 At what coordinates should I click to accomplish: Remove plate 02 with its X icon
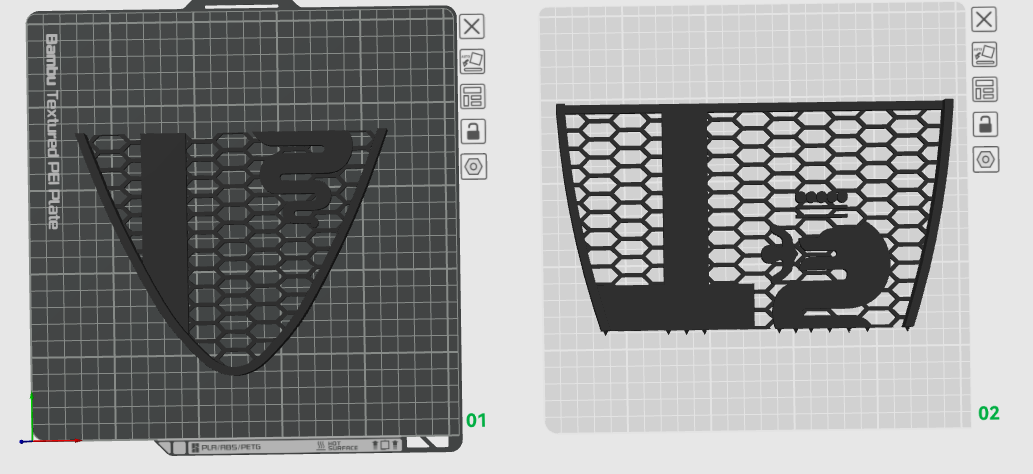984,19
